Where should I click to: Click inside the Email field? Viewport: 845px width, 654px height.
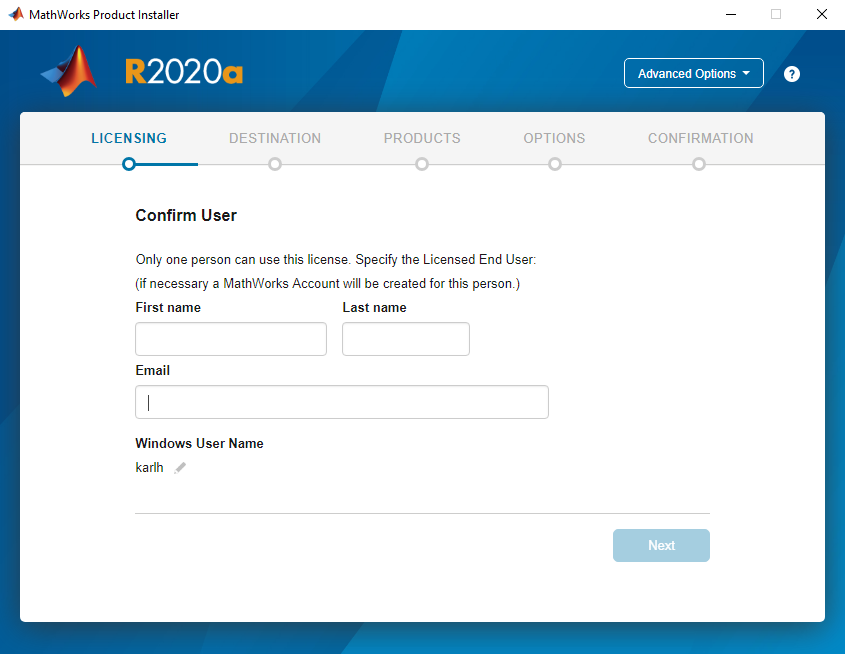point(342,402)
